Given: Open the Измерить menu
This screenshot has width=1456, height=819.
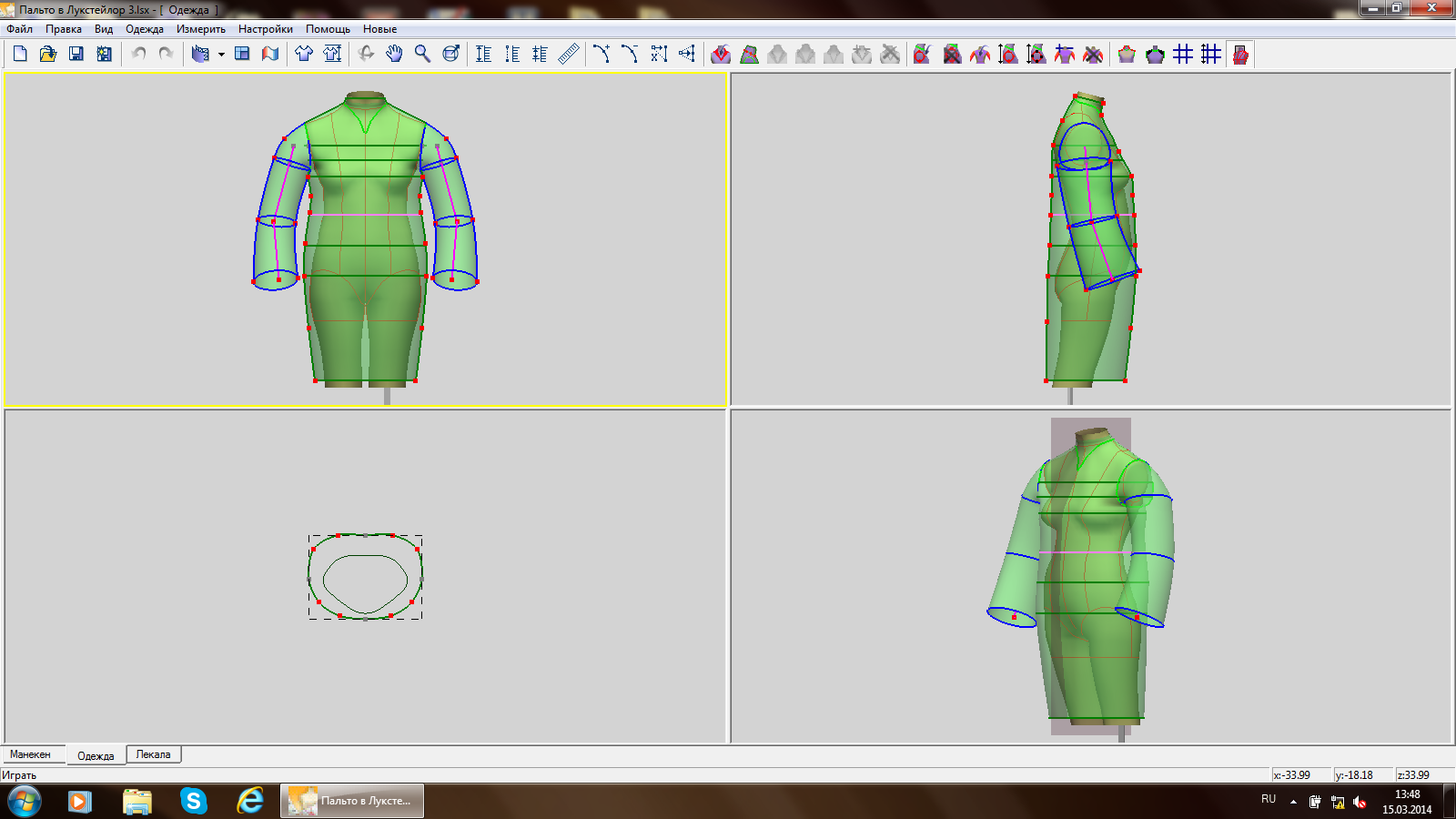Looking at the screenshot, I should 200,29.
